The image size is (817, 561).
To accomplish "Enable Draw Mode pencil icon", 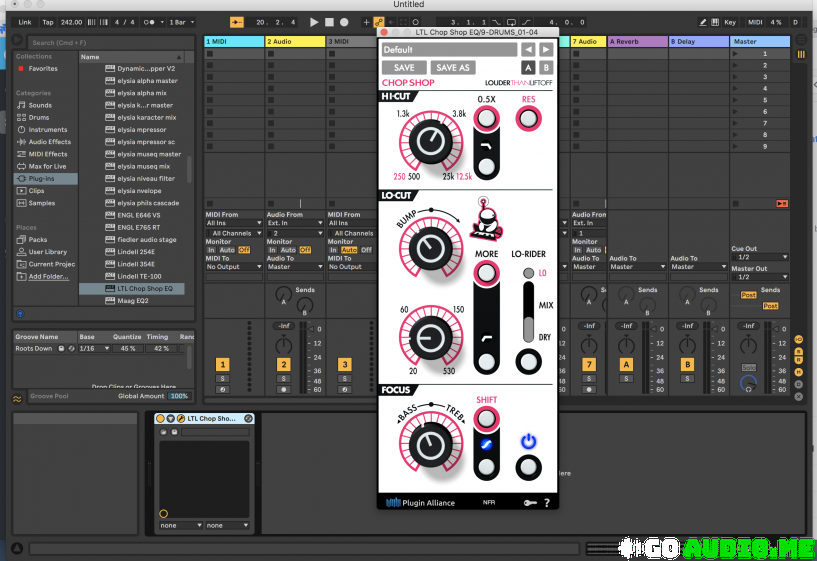I will (703, 22).
